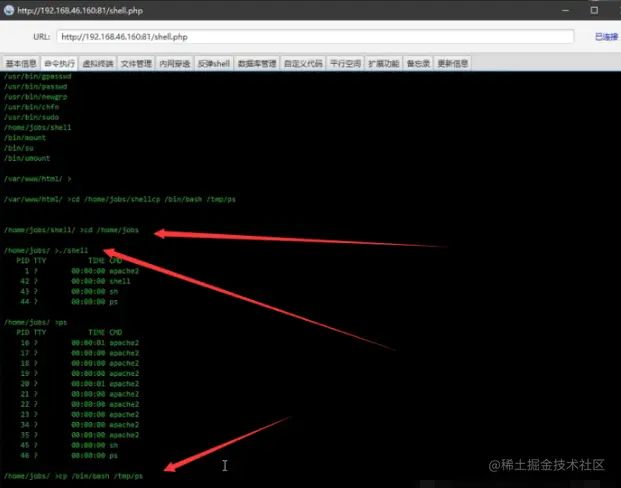
Task: Go to the 文件管理 tab
Action: [136, 63]
